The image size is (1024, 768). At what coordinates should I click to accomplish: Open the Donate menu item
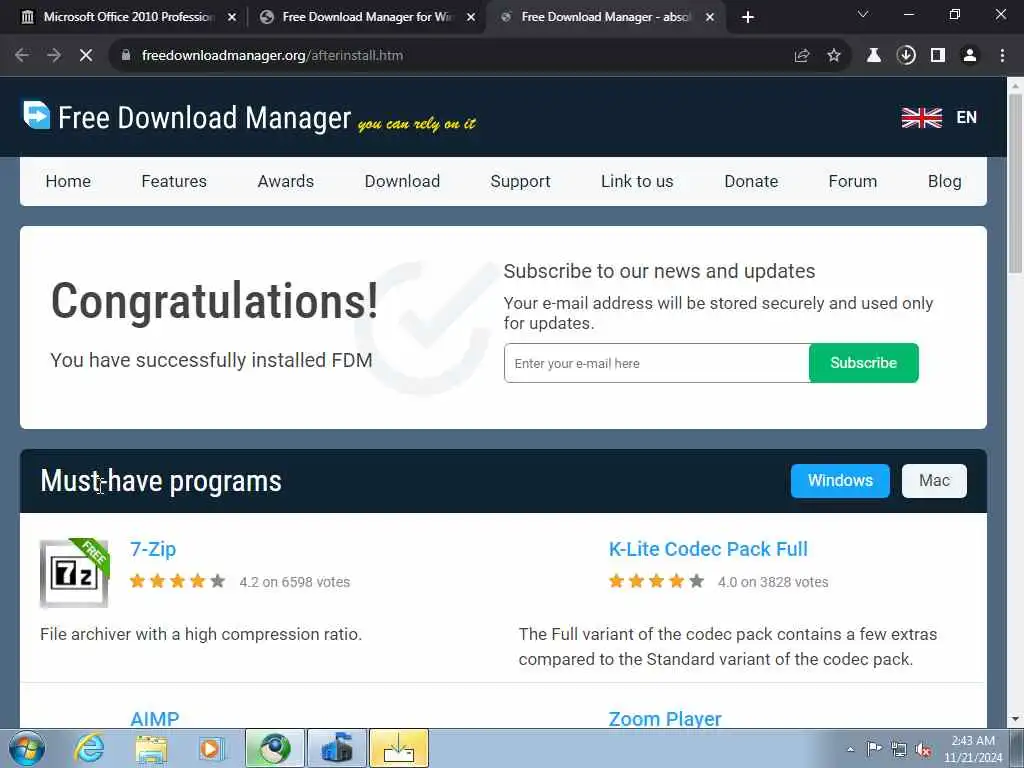click(x=751, y=182)
